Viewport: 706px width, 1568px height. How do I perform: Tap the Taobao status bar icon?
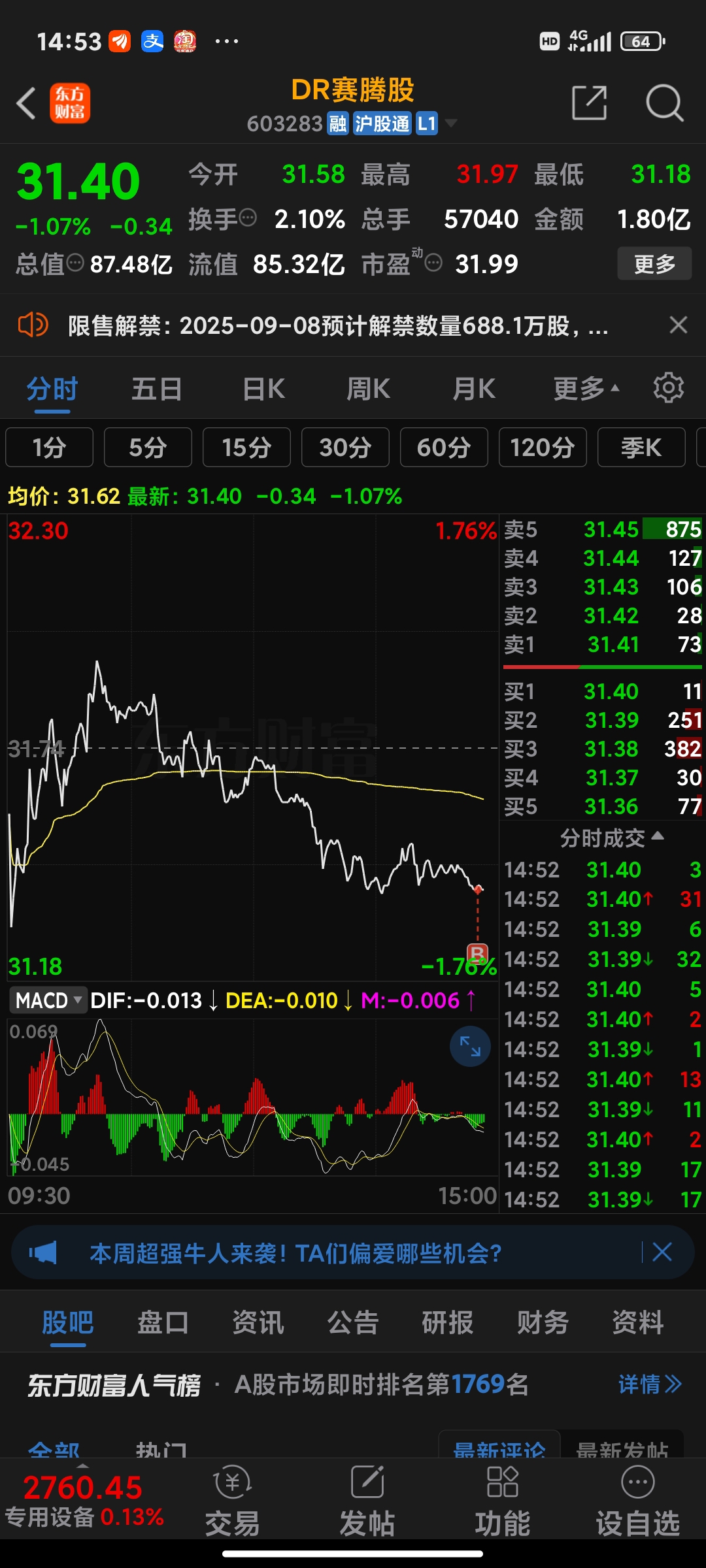185,42
